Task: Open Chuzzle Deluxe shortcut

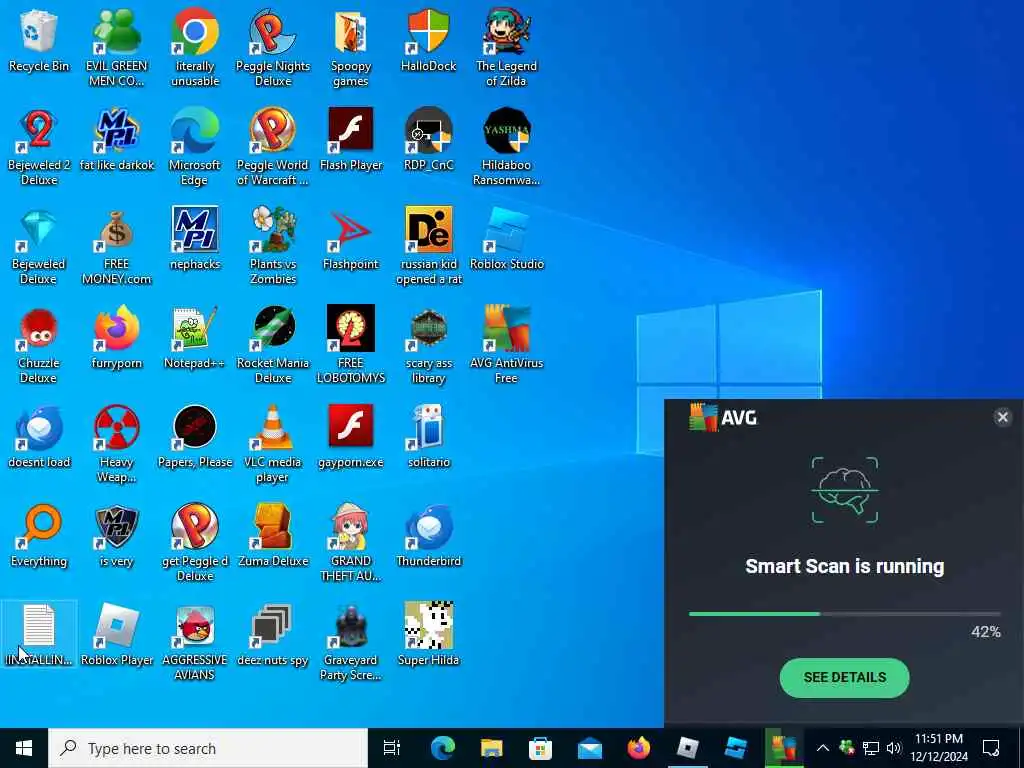Action: point(39,344)
